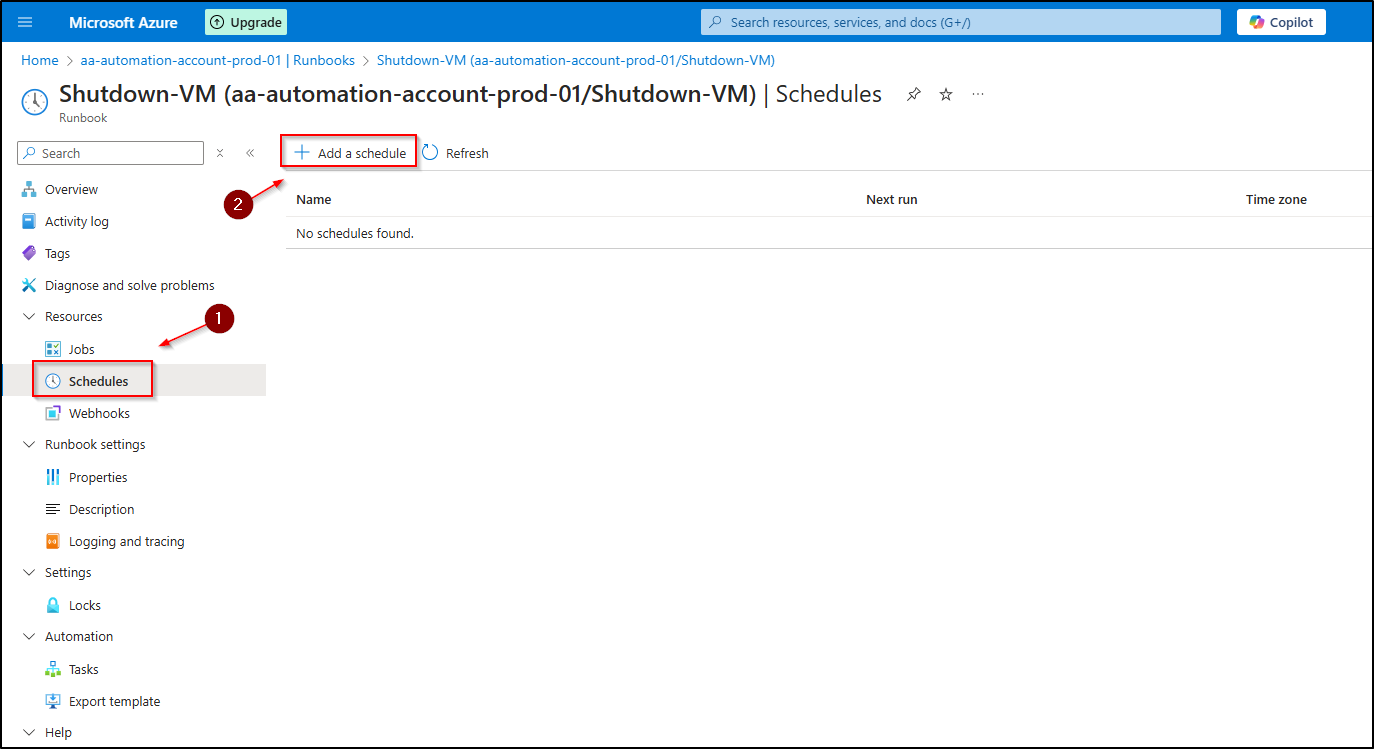The height and width of the screenshot is (749, 1374).
Task: Collapse the Resources section
Action: 29,317
